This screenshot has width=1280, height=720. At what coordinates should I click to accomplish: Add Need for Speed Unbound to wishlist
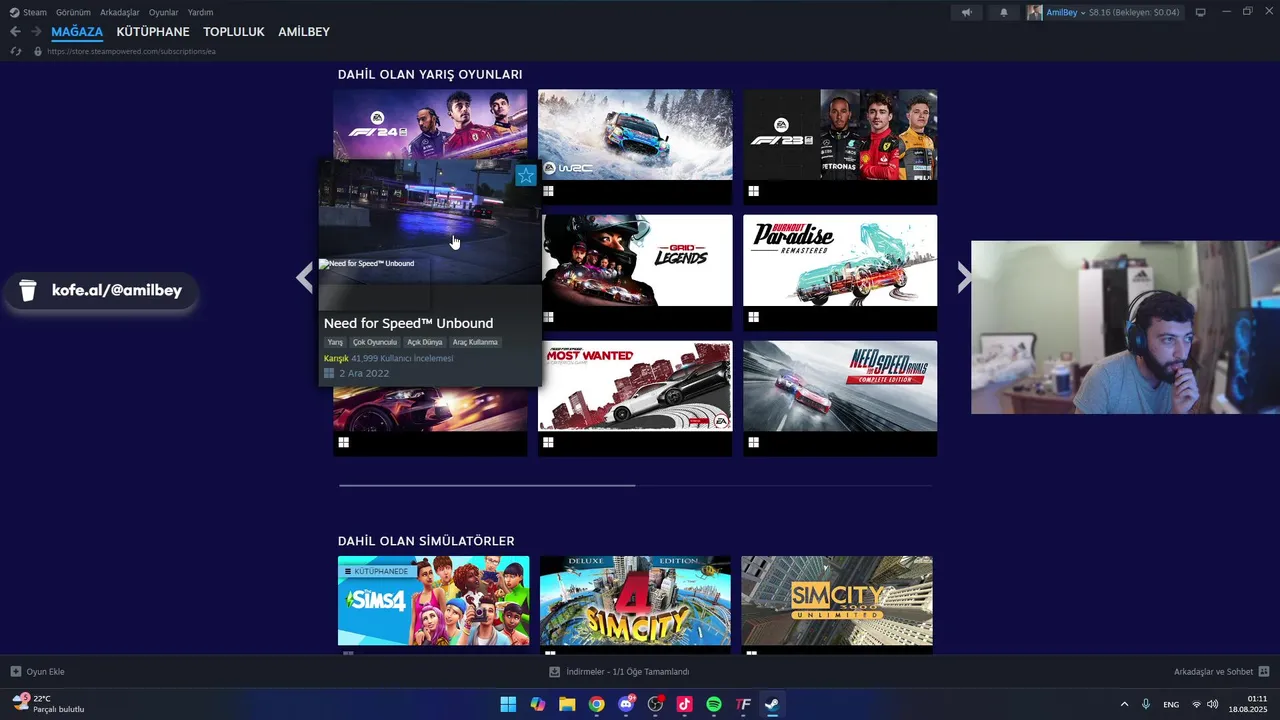526,176
